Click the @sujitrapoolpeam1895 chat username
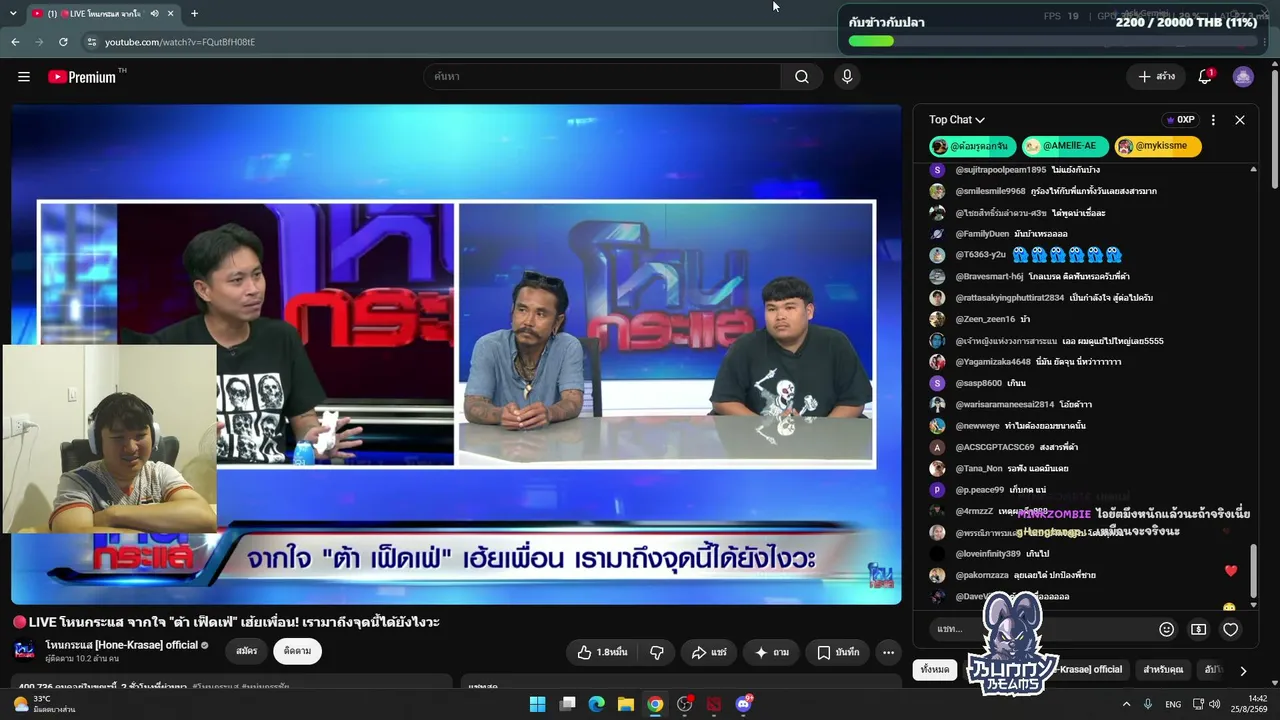 (x=1001, y=170)
